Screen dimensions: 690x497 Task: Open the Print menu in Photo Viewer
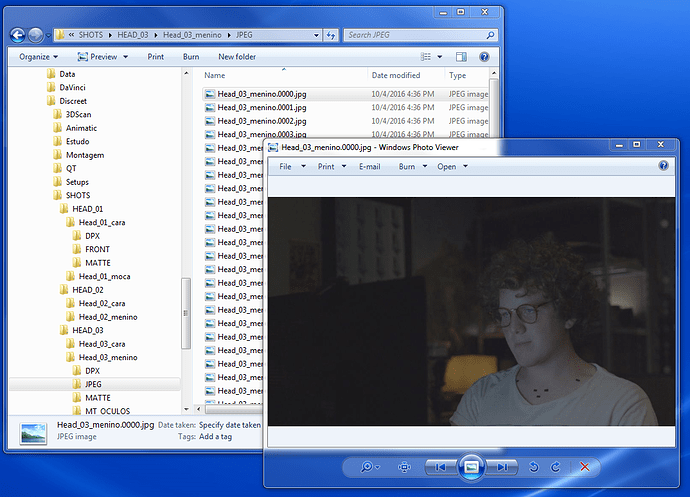331,167
